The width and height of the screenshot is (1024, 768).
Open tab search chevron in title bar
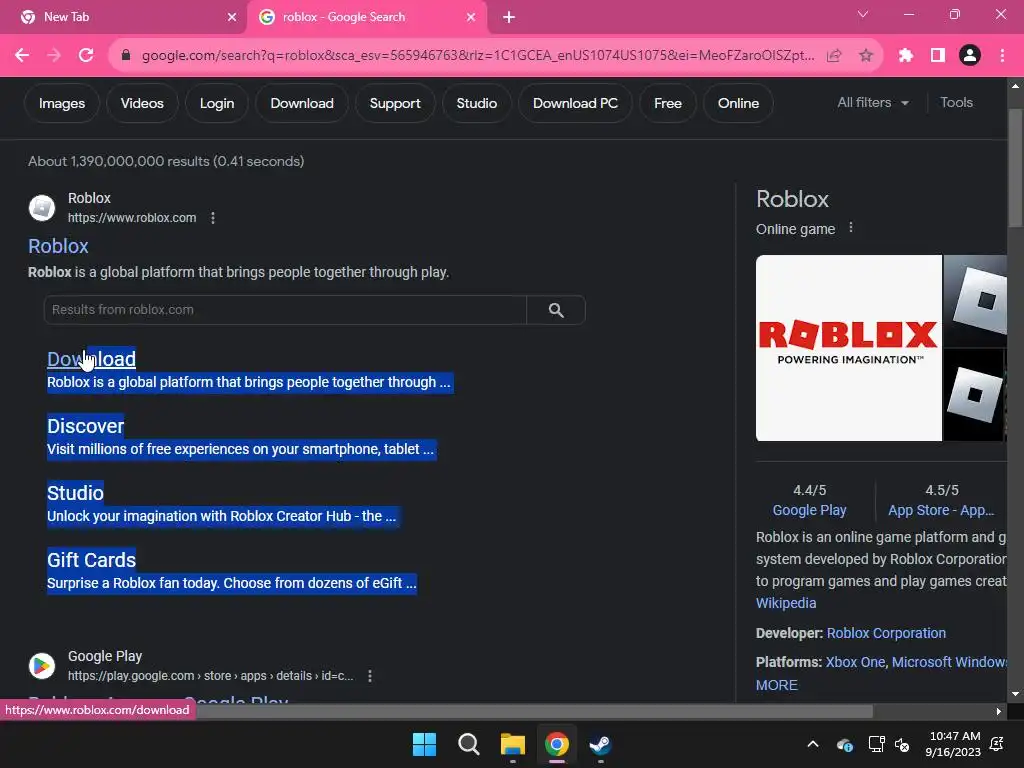point(863,14)
